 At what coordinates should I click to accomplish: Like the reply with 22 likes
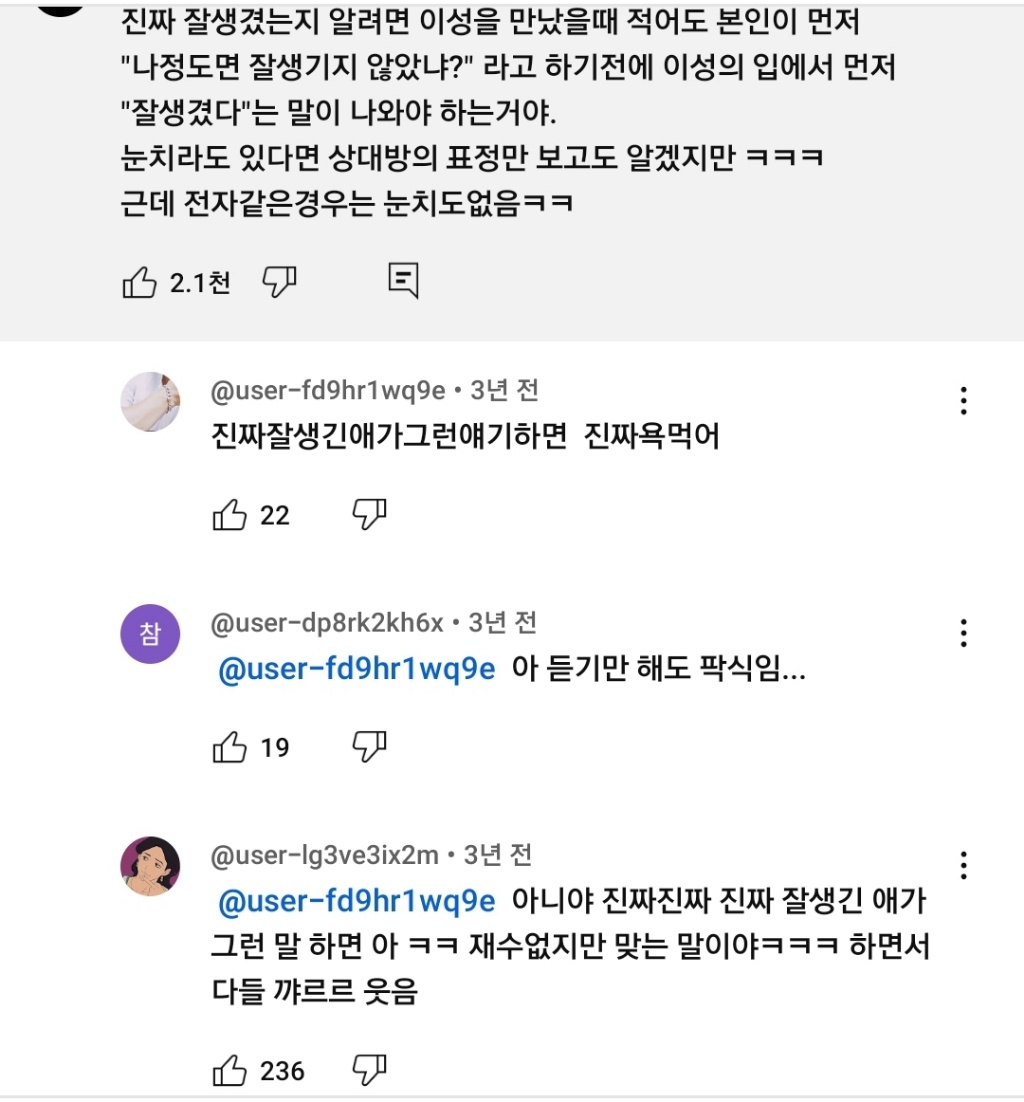(230, 515)
